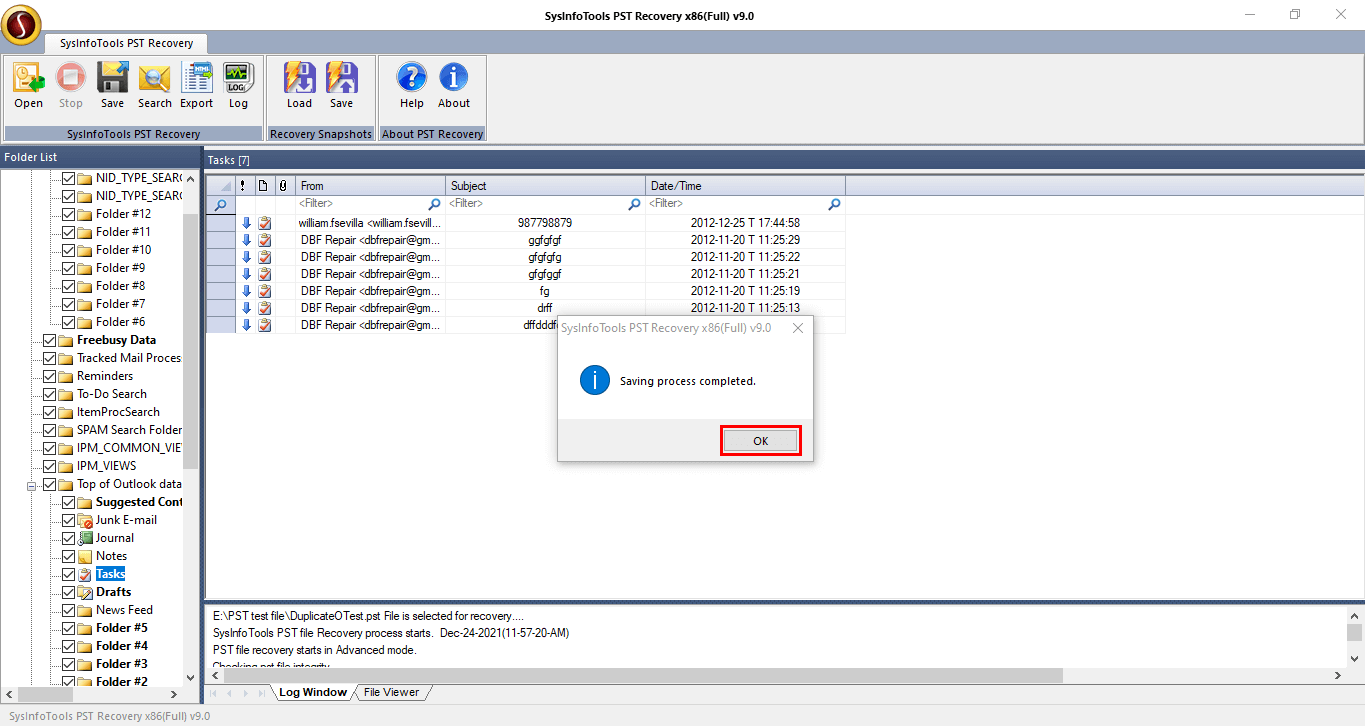This screenshot has width=1365, height=726.
Task: Click the subject cell '987798879'
Action: tap(546, 223)
